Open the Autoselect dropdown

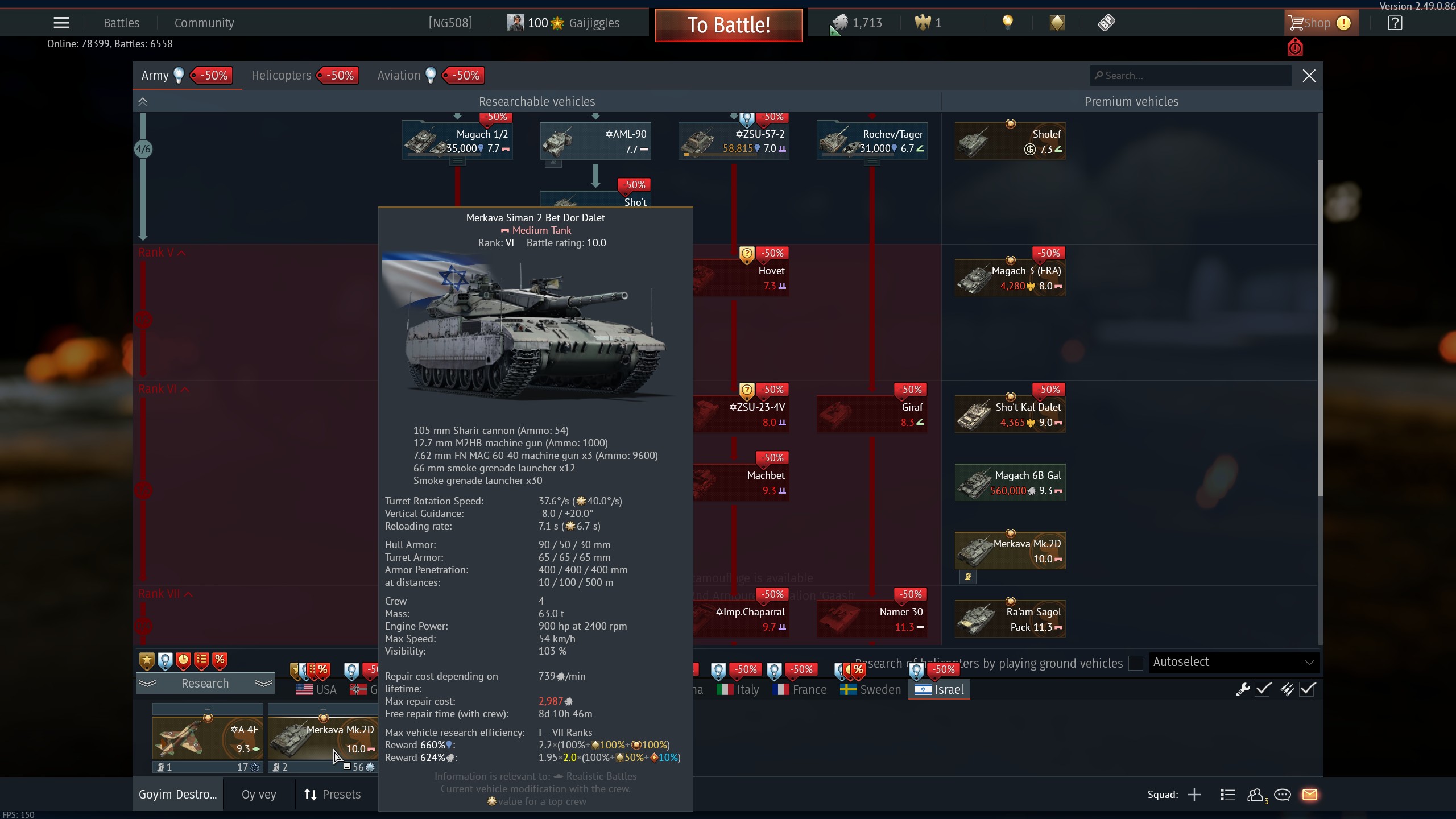(1233, 663)
